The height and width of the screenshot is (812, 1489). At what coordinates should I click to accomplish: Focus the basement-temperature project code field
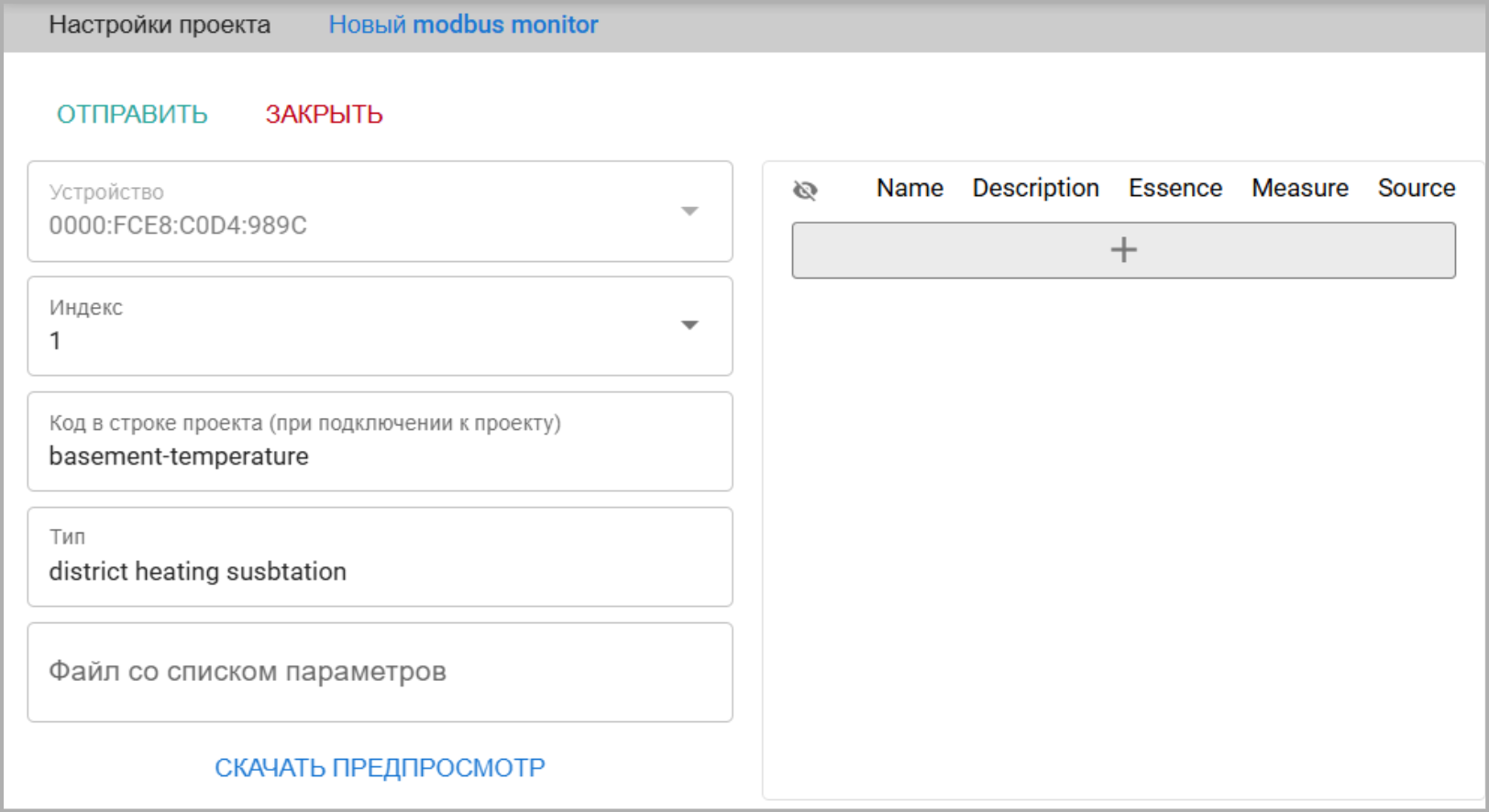tap(380, 455)
